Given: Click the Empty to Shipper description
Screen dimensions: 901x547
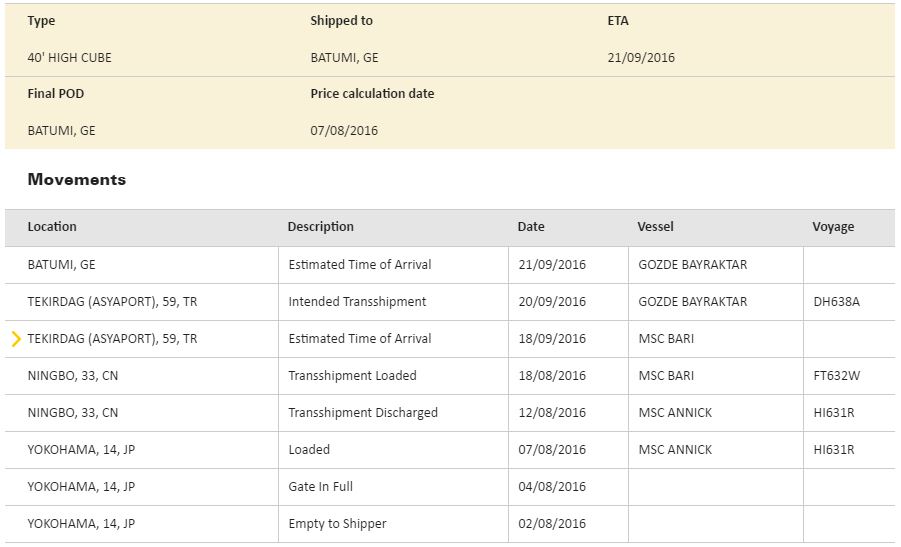Looking at the screenshot, I should [x=337, y=524].
